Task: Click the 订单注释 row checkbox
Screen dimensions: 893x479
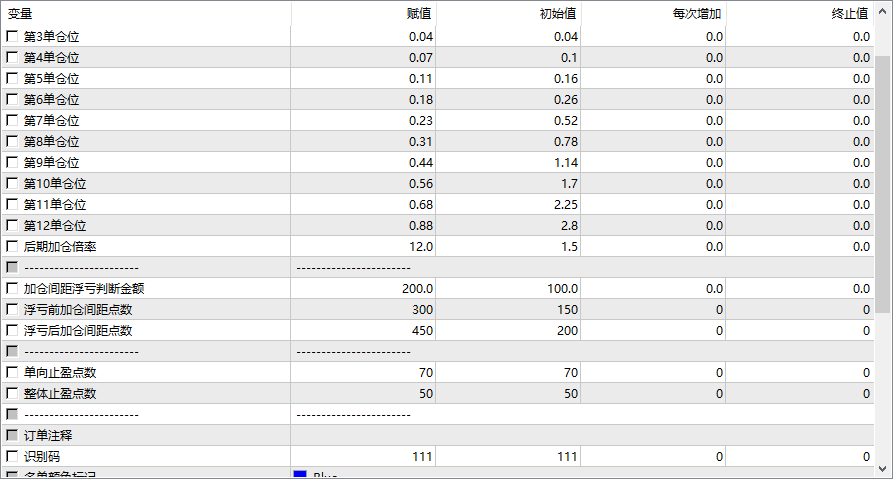Action: 12,436
